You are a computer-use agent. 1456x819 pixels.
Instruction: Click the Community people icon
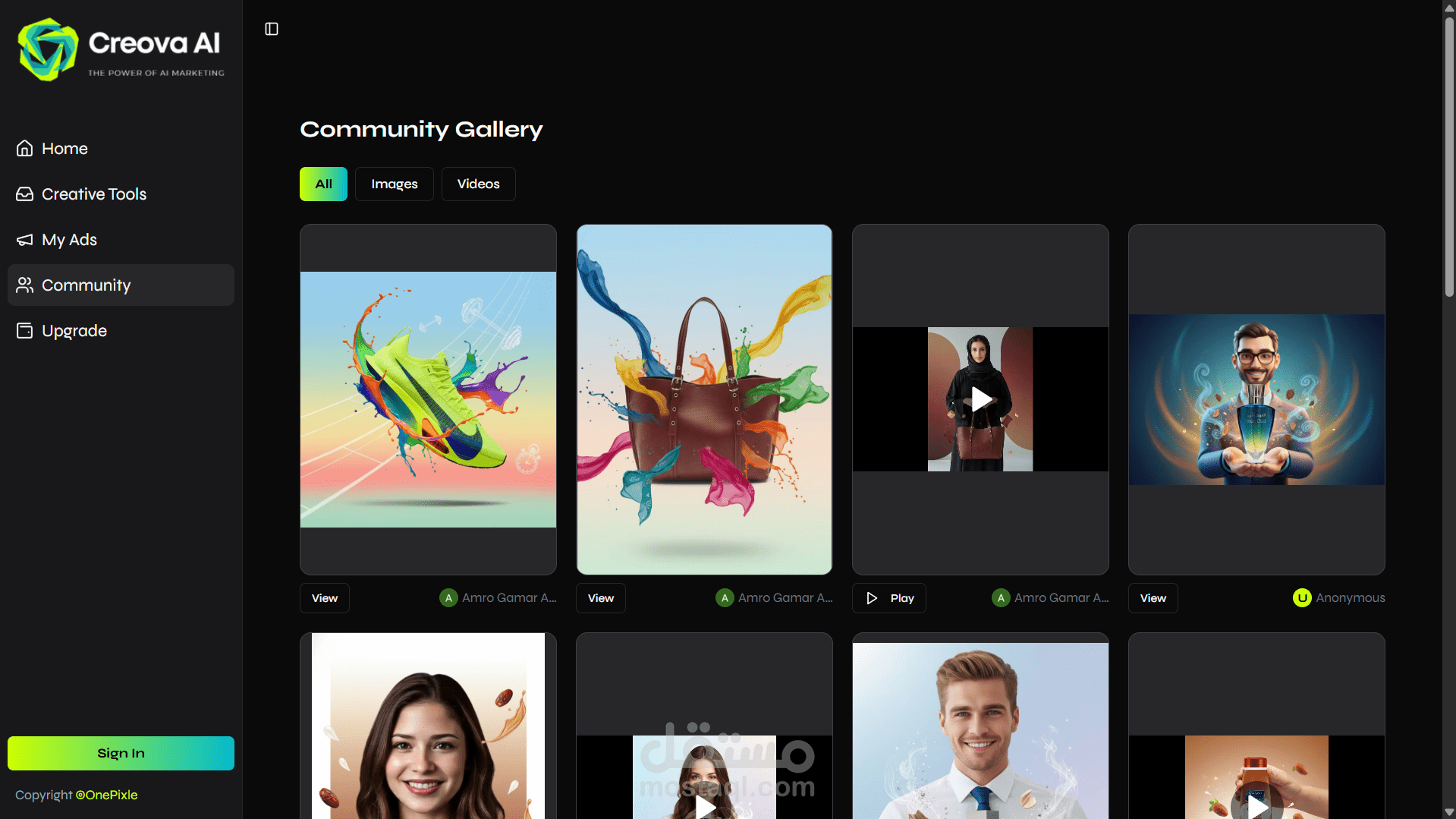click(x=25, y=285)
